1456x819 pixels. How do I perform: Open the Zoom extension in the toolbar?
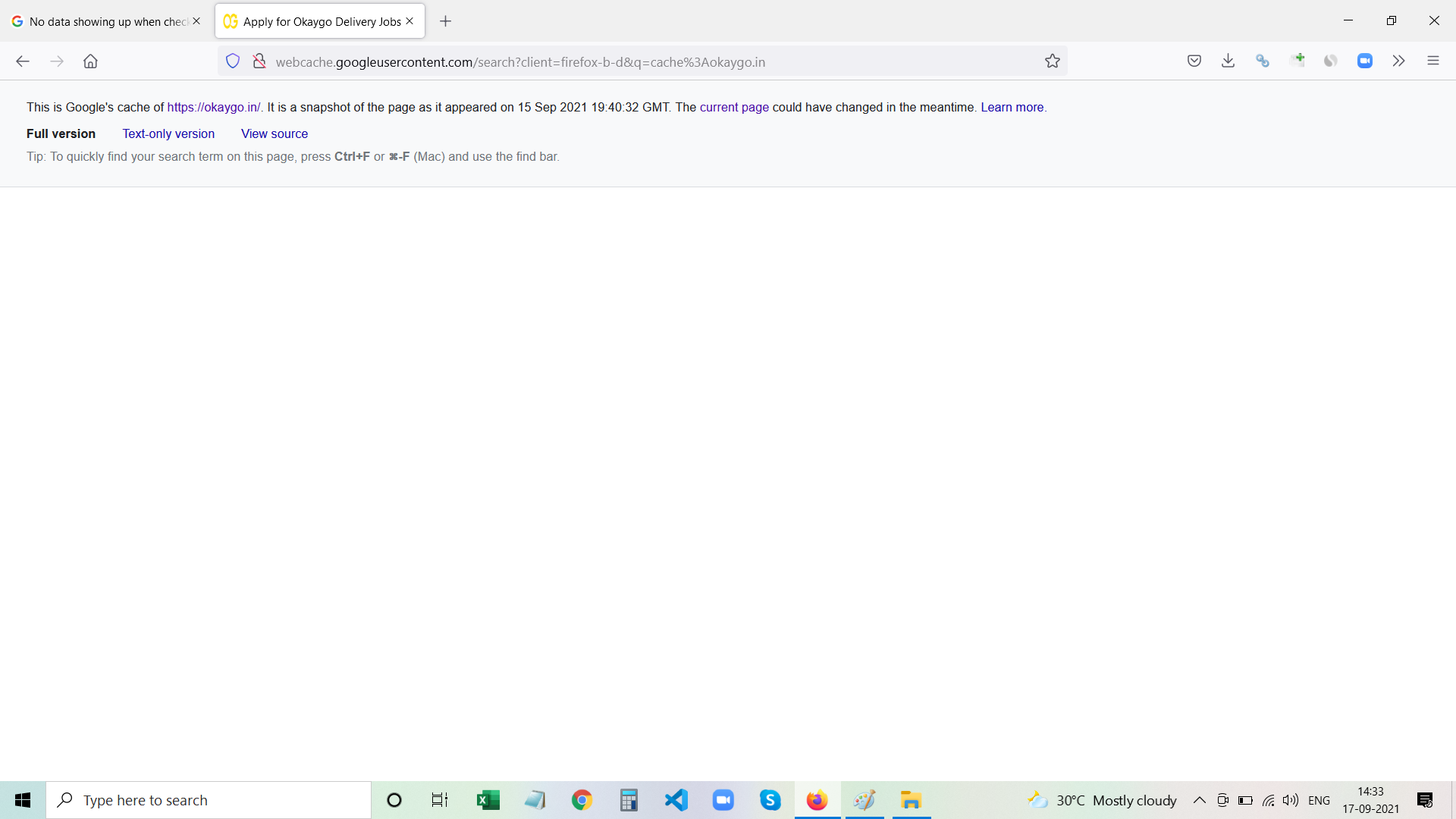[1365, 61]
